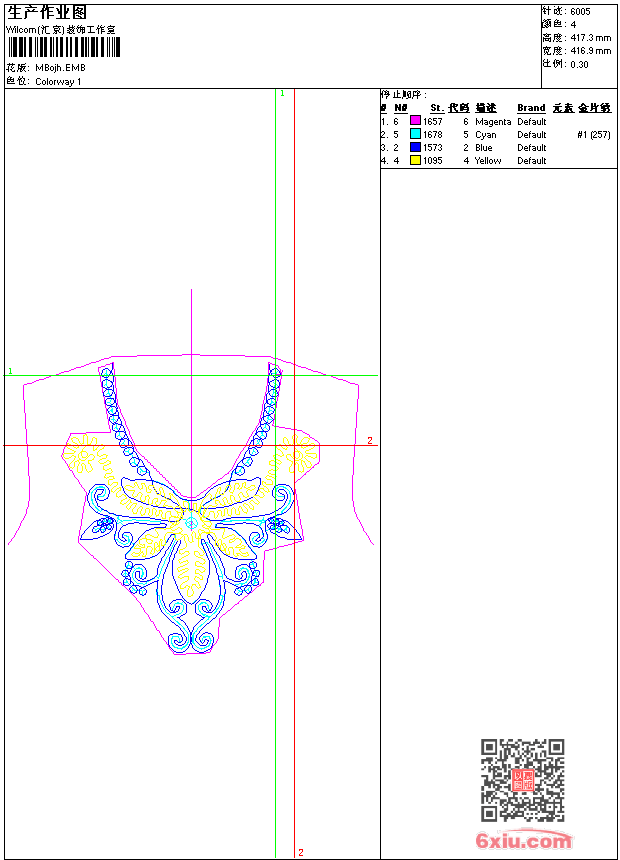Click the embroidery design center point
Image resolution: width=620 pixels, height=860 pixels.
point(191,522)
